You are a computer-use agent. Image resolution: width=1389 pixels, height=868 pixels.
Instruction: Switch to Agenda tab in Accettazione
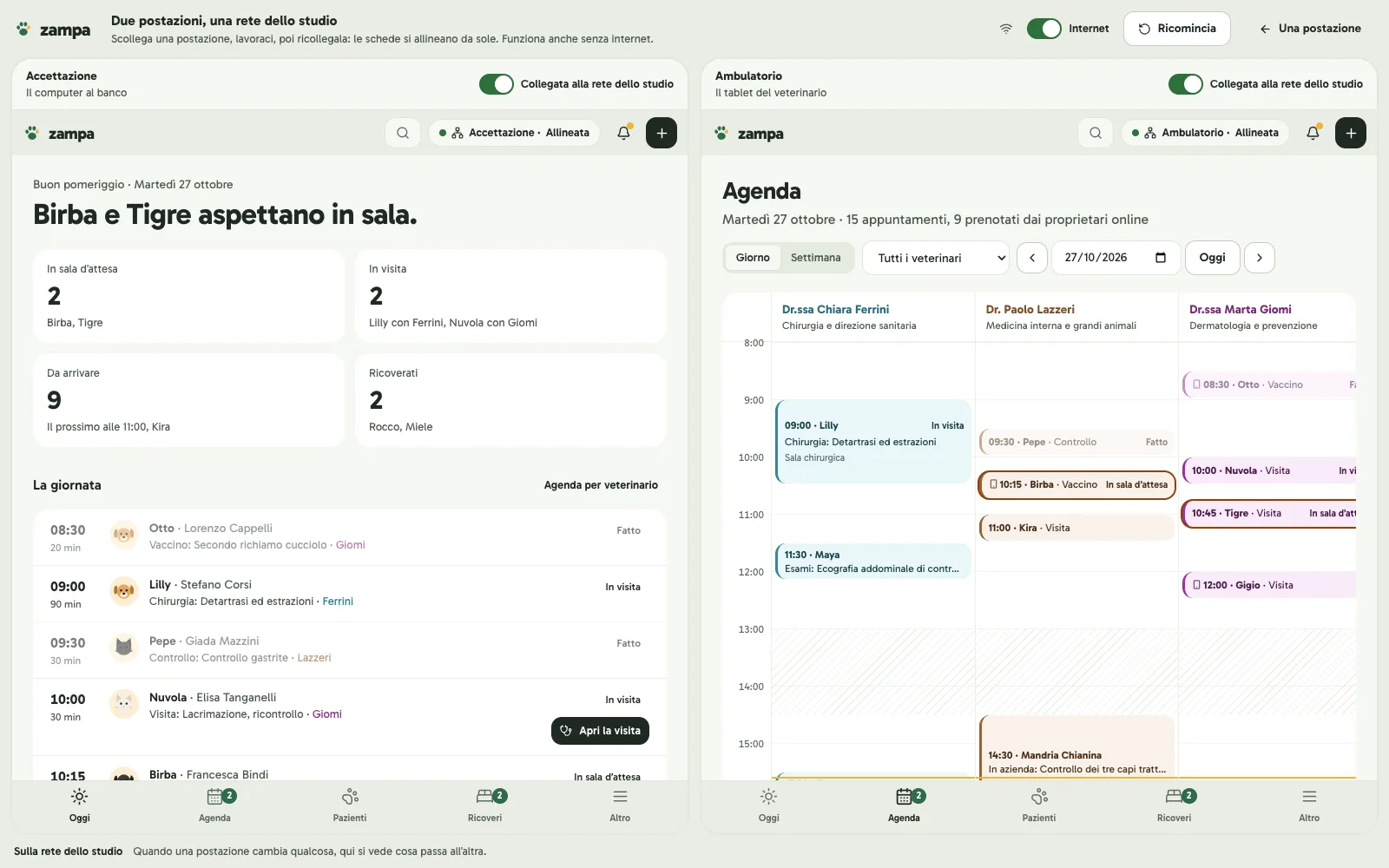(215, 806)
